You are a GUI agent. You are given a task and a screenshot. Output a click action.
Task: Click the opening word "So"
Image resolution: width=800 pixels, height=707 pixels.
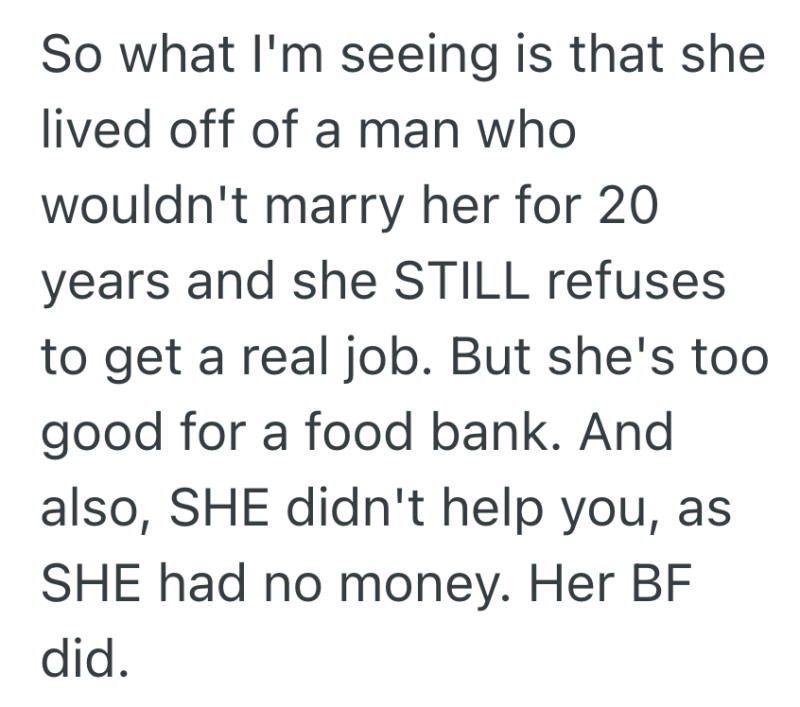[69, 59]
